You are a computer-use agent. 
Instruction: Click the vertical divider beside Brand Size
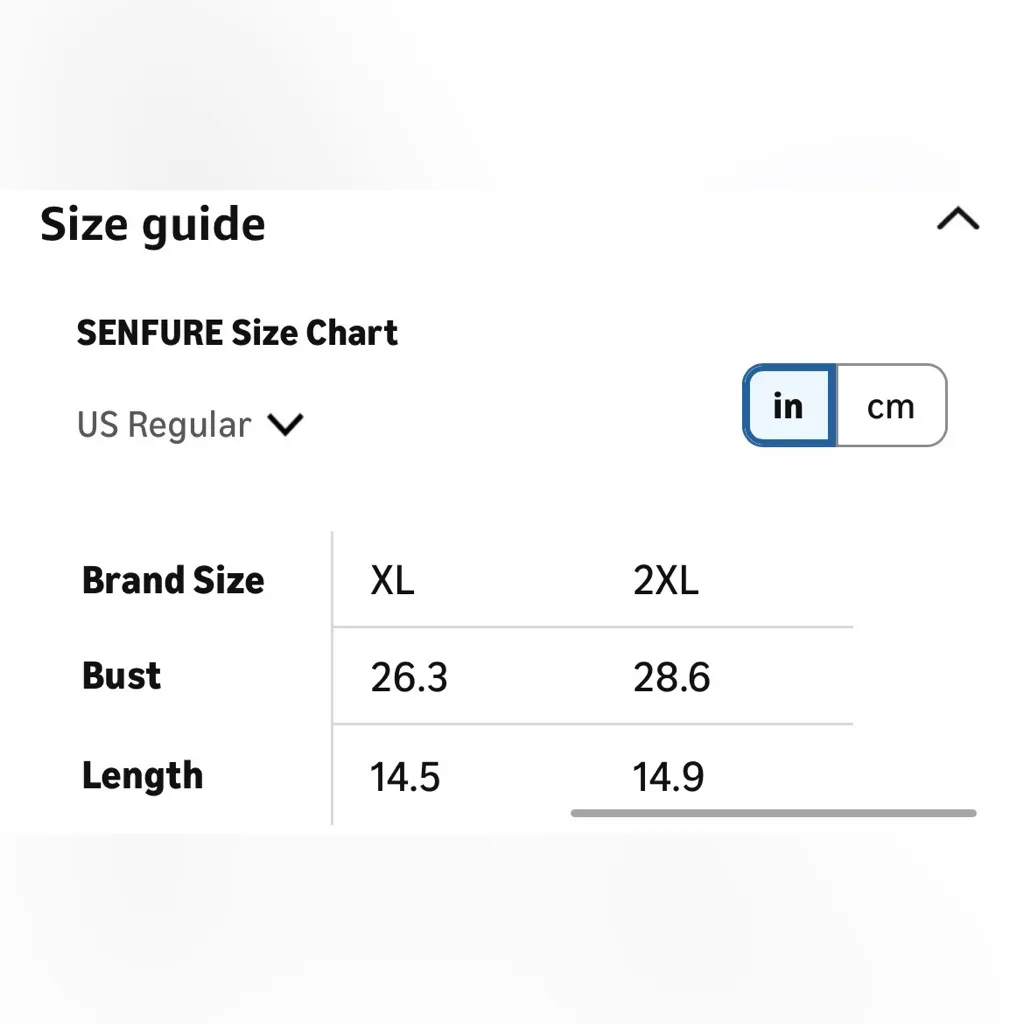[x=332, y=678]
